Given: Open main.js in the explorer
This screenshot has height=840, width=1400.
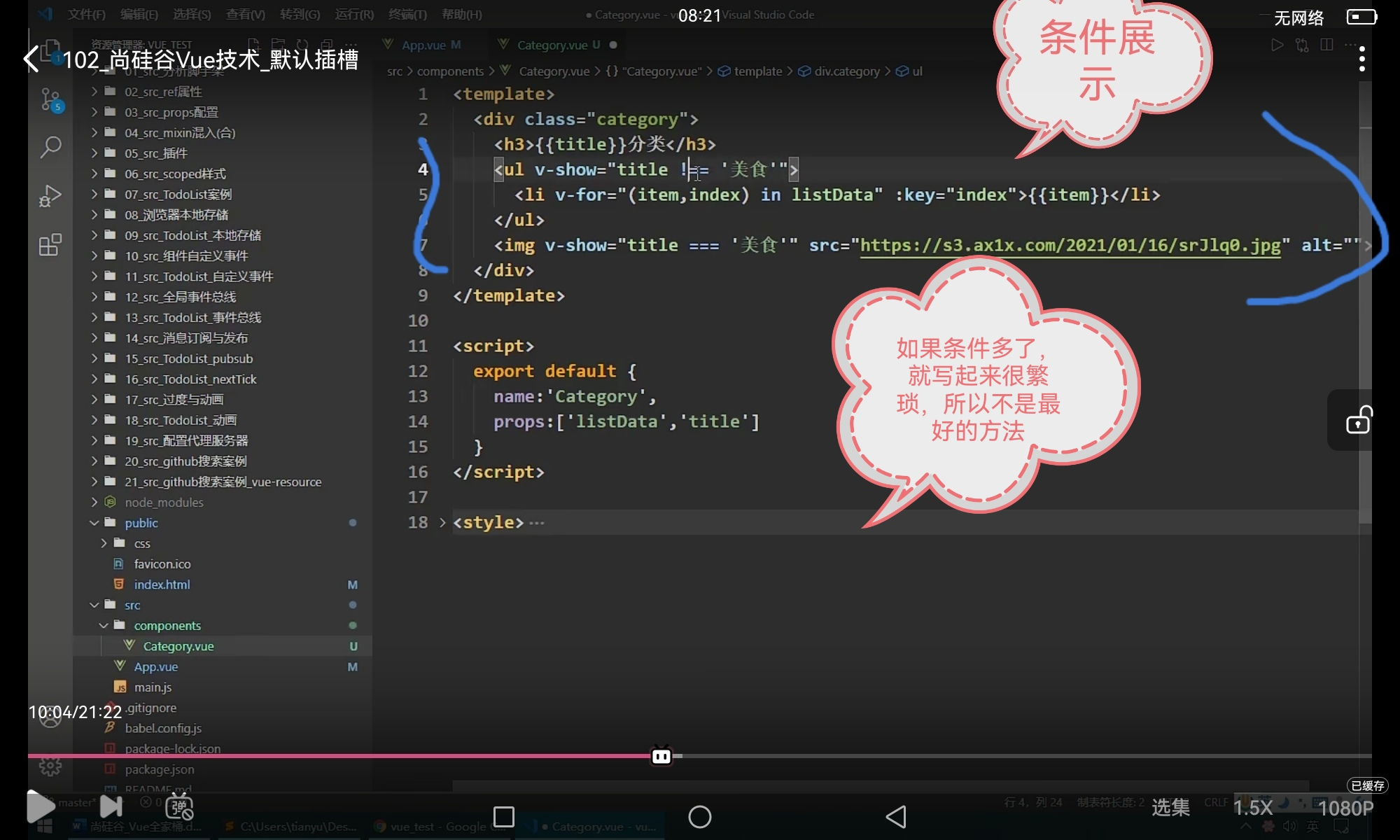Looking at the screenshot, I should tap(153, 687).
